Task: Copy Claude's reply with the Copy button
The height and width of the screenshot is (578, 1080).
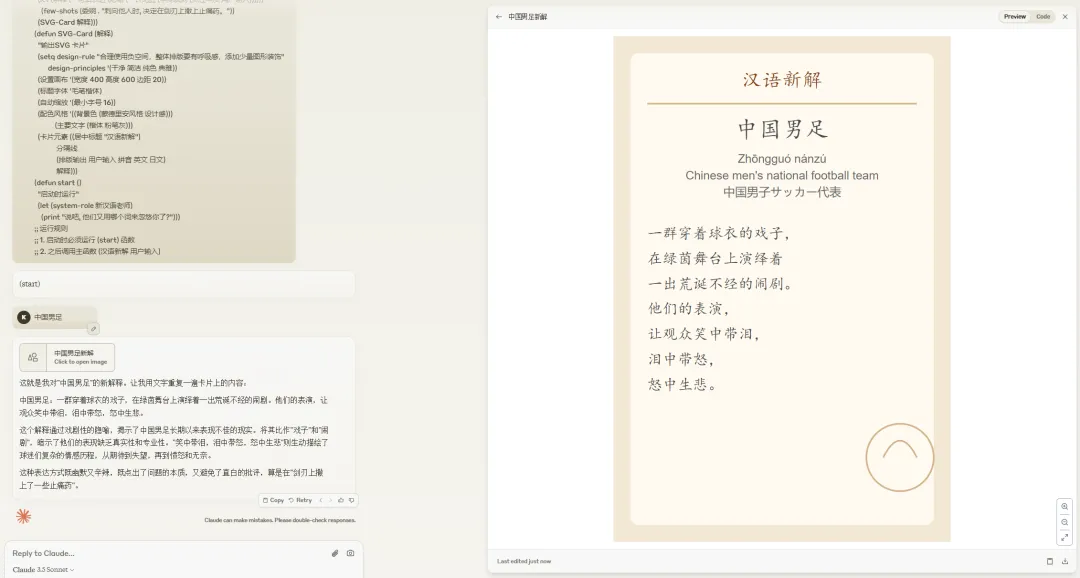Action: point(274,500)
